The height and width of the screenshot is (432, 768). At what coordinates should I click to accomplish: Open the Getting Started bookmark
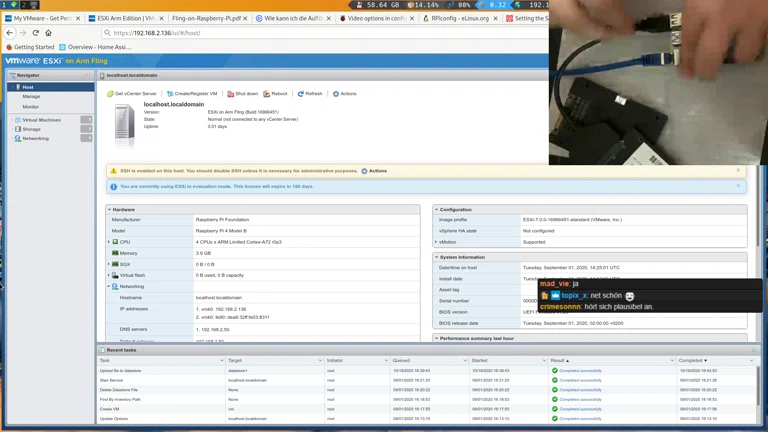(30, 47)
